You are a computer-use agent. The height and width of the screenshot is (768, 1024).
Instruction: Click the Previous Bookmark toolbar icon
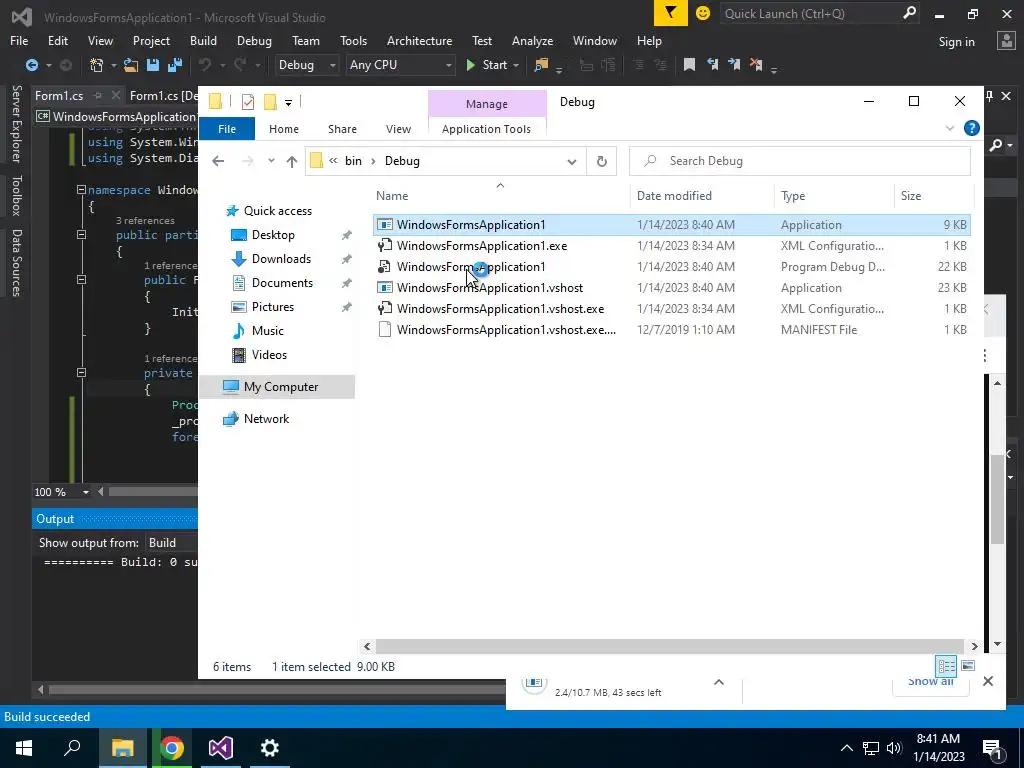(x=712, y=65)
